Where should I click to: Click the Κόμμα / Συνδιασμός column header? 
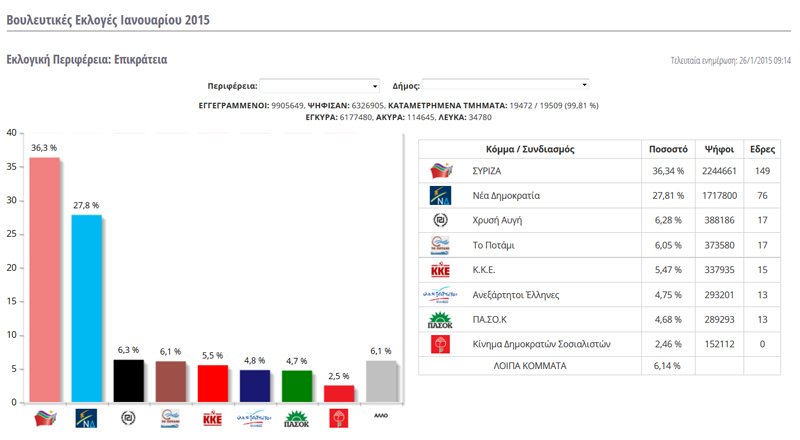pyautogui.click(x=530, y=149)
